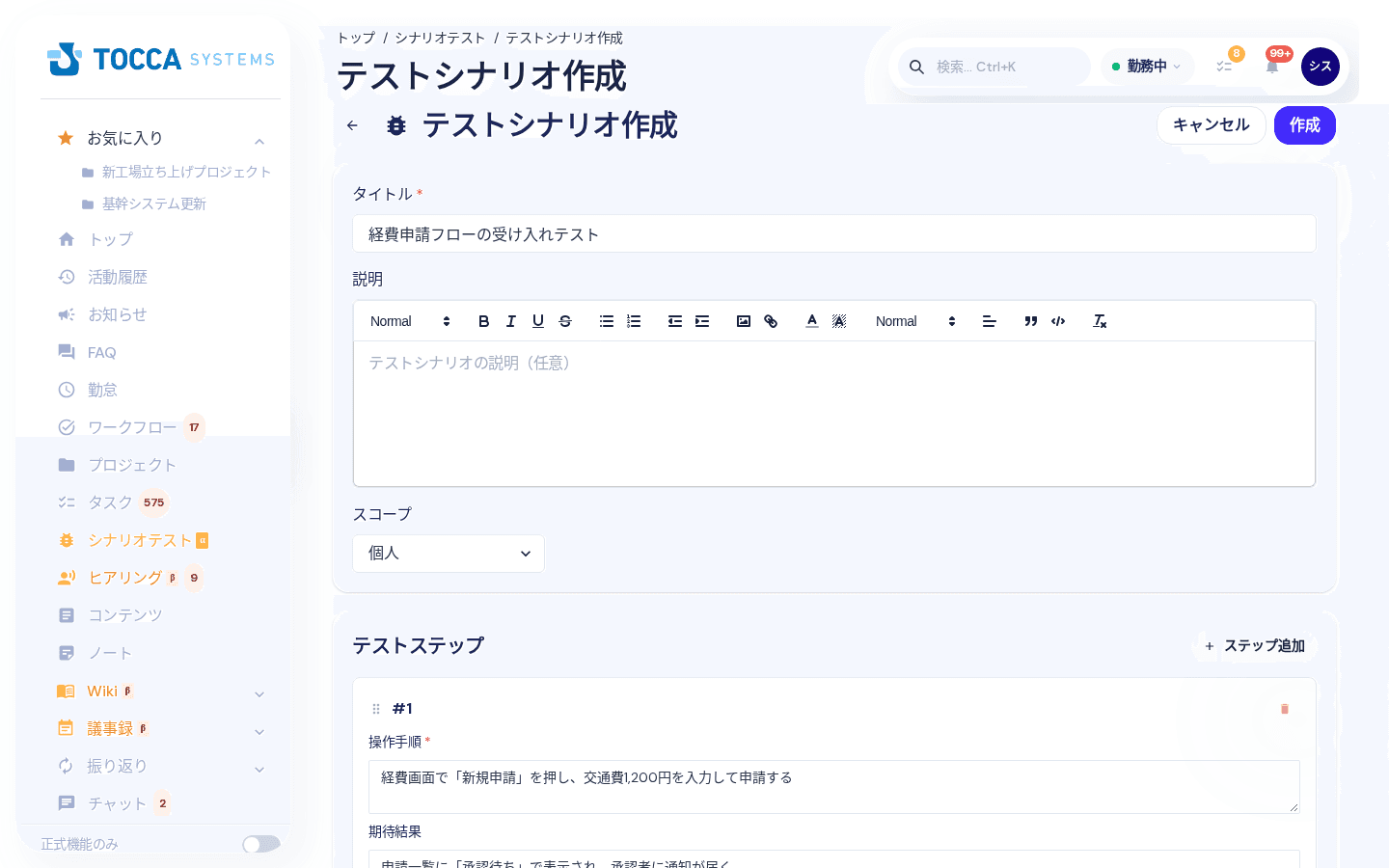Toggle italic formatting
The width and height of the screenshot is (1389, 868).
511,321
